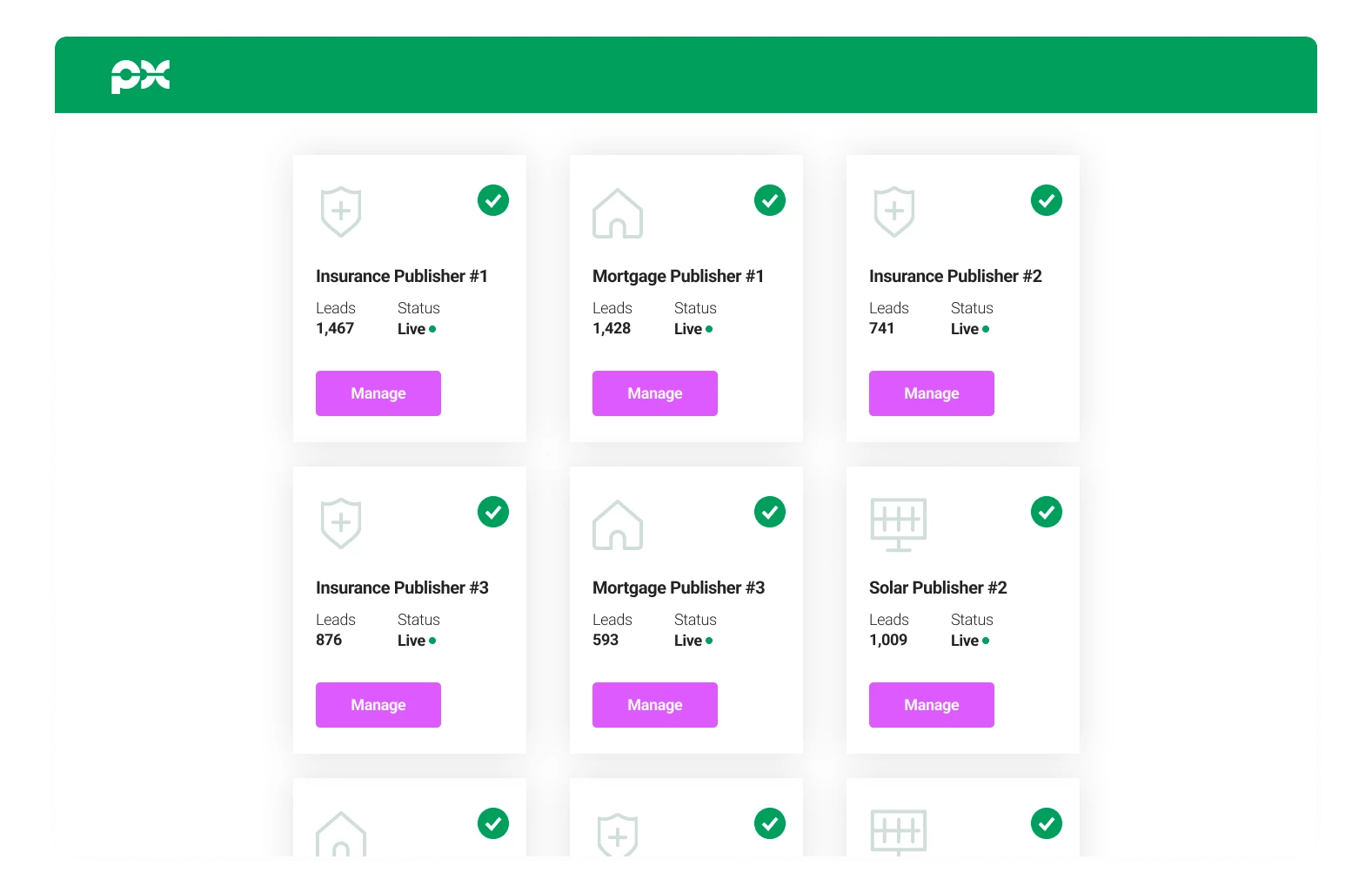Click leads value 876
The height and width of the screenshot is (893, 1372).
coord(329,640)
